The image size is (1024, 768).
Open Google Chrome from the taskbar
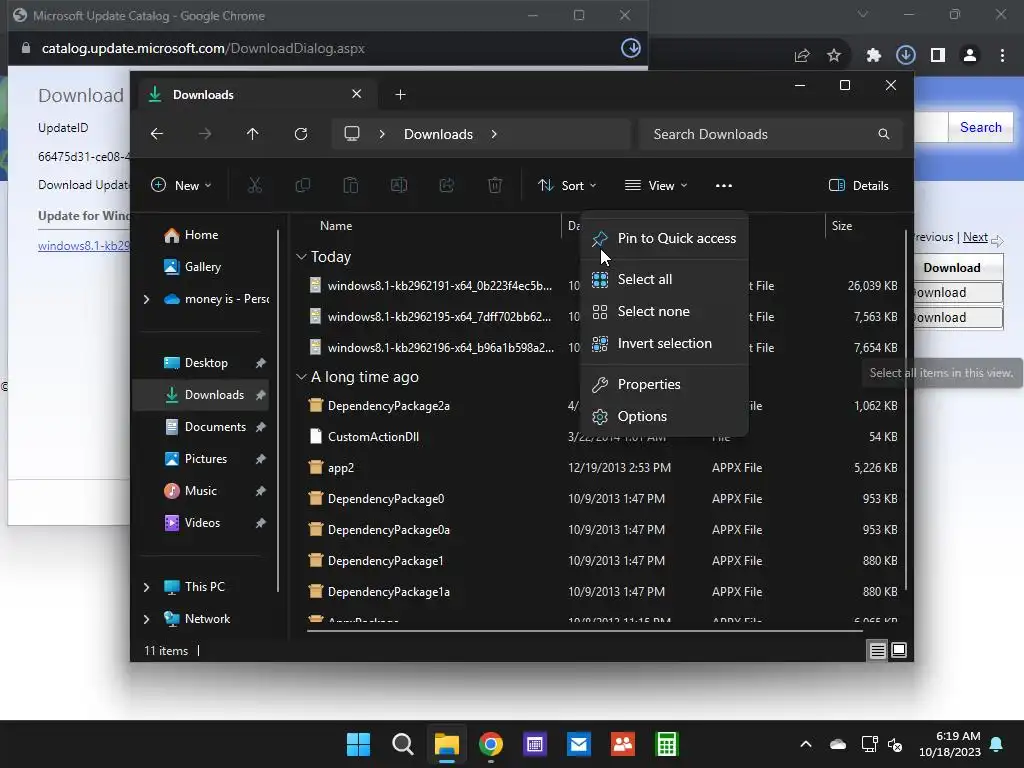pyautogui.click(x=490, y=744)
